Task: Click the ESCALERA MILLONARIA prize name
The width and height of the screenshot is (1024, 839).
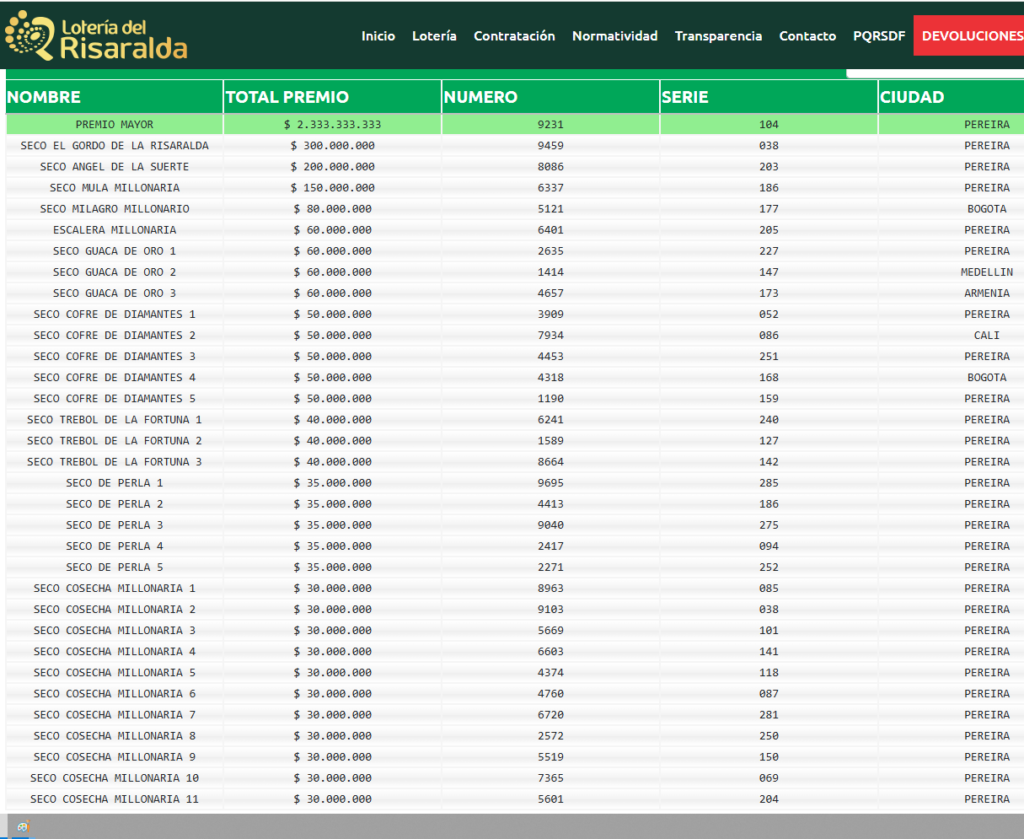Action: [x=114, y=230]
